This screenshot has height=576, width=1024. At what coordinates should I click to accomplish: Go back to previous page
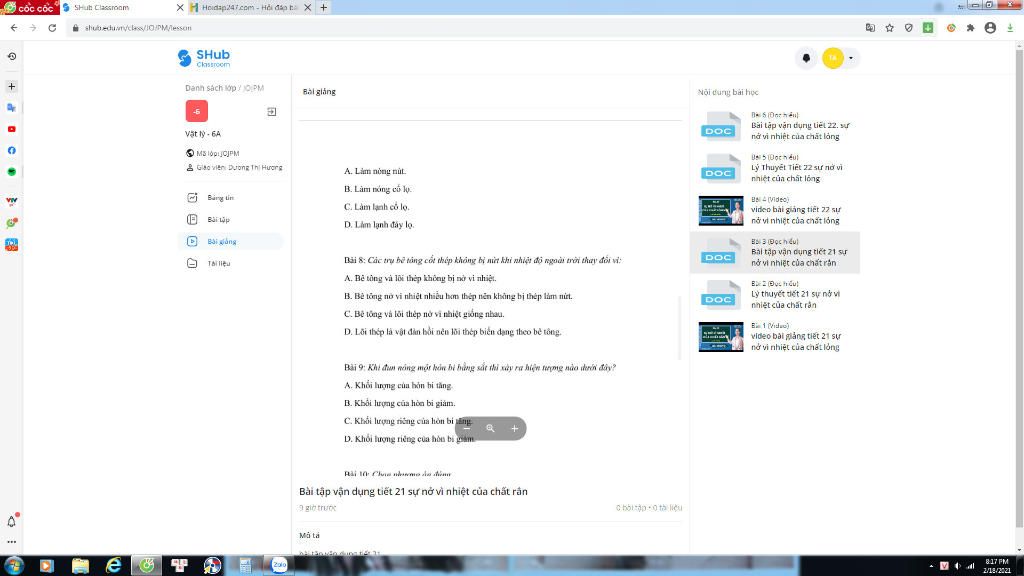point(14,28)
